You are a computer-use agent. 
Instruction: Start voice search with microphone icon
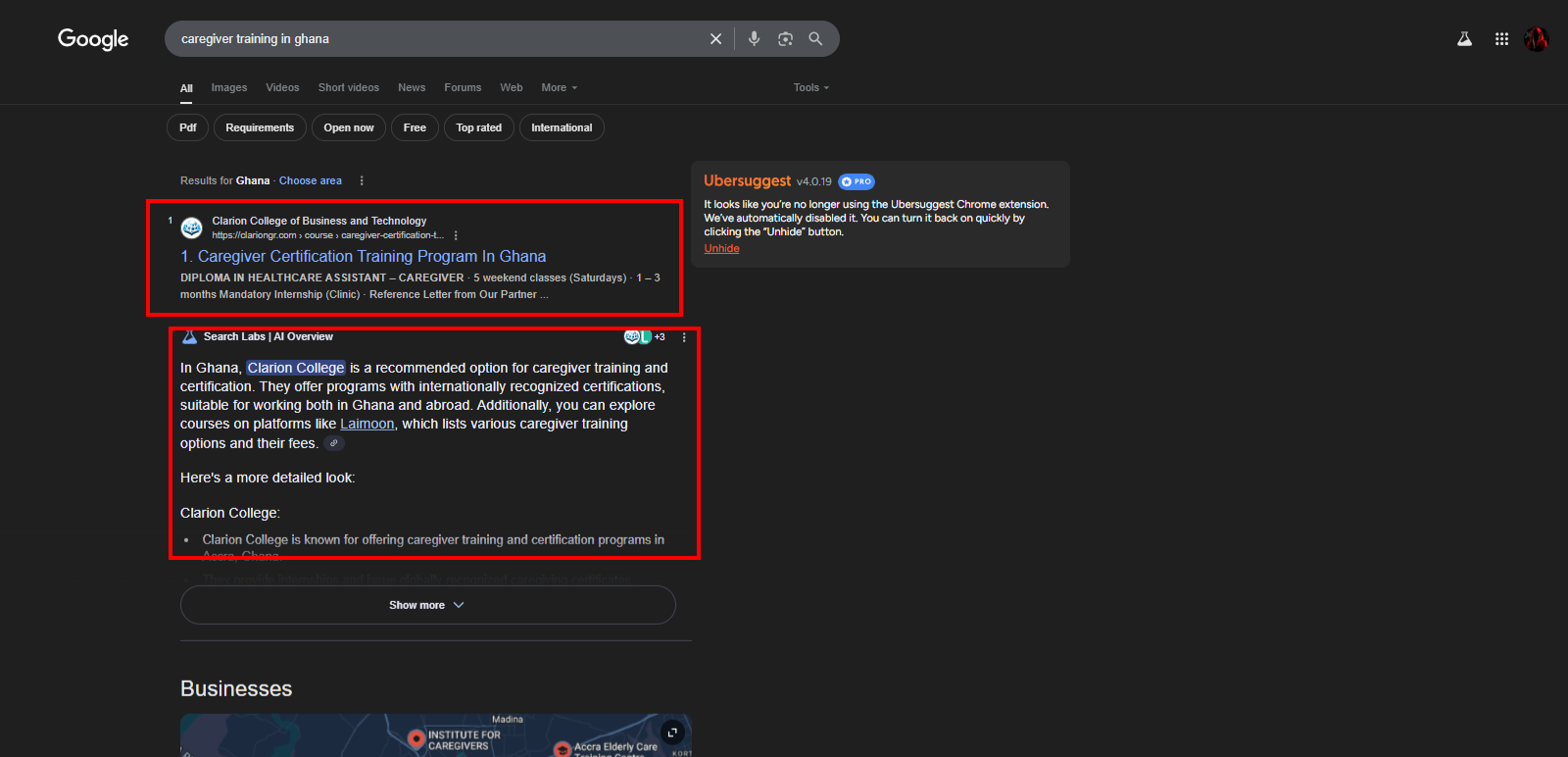(x=754, y=39)
